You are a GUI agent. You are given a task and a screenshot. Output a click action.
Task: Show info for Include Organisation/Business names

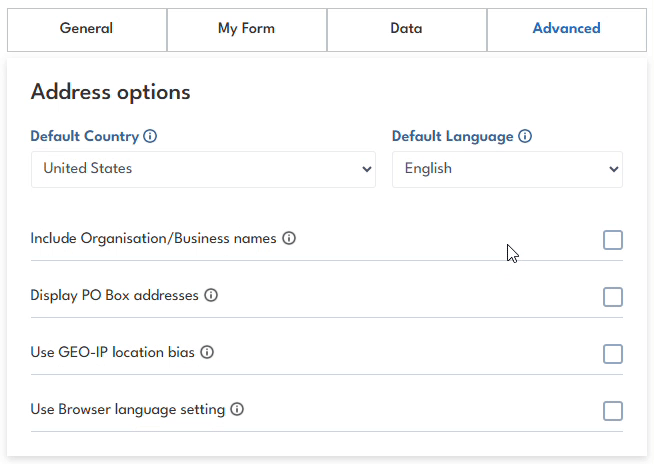[289, 239]
